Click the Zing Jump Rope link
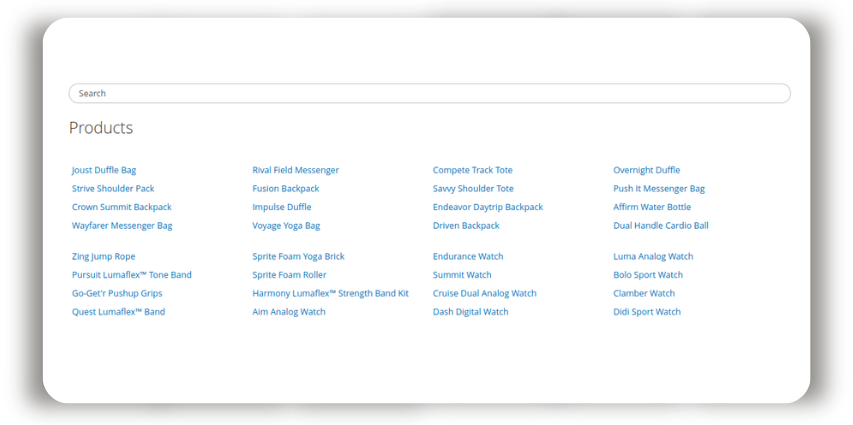This screenshot has height=425, width=853. click(x=103, y=257)
